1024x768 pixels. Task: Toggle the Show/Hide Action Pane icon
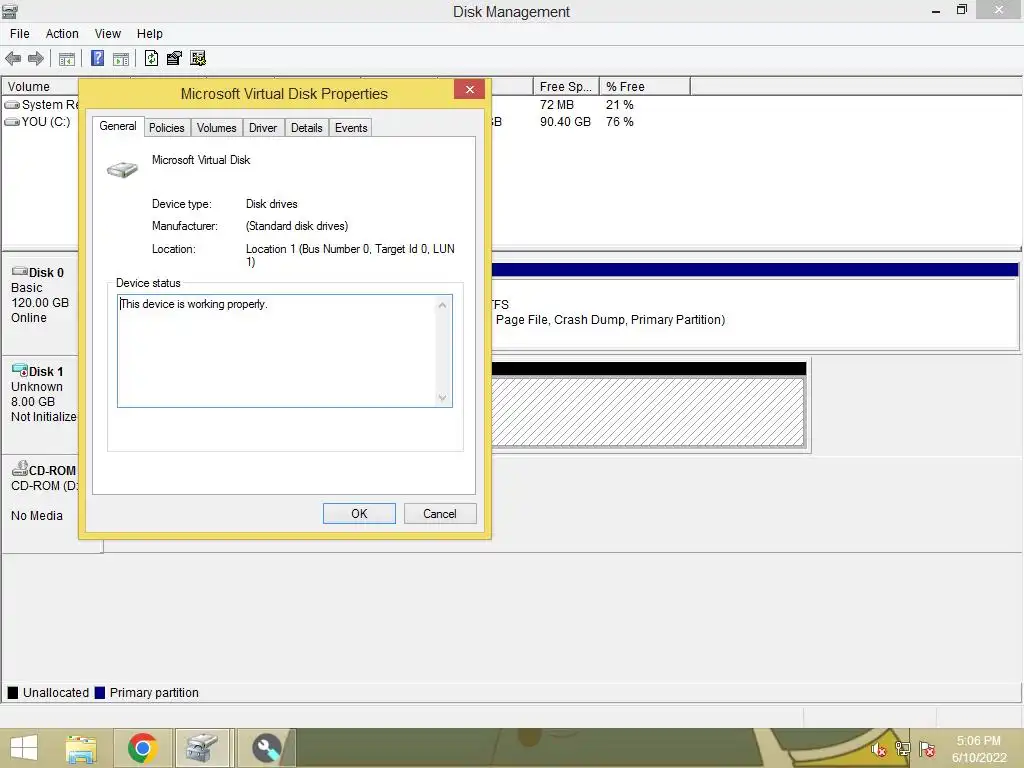click(x=121, y=59)
